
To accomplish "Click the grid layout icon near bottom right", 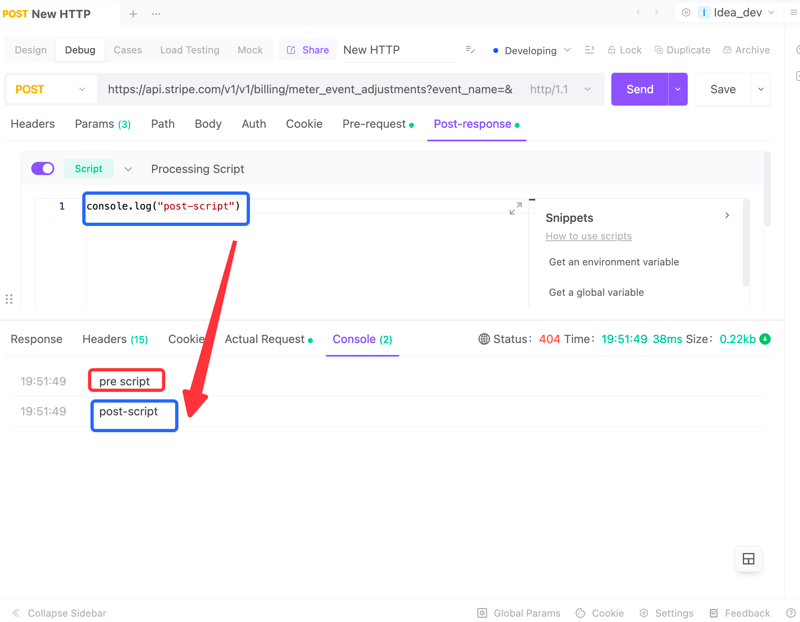I will [x=748, y=559].
